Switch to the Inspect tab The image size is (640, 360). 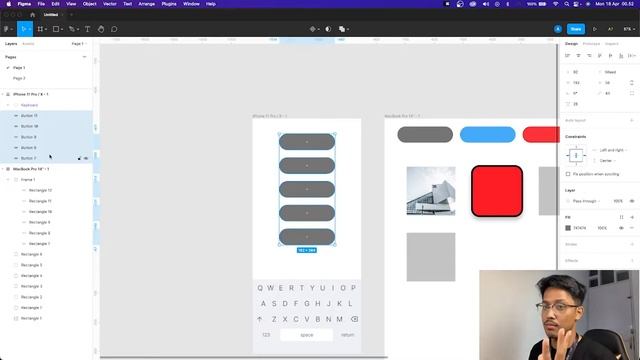[x=611, y=44]
